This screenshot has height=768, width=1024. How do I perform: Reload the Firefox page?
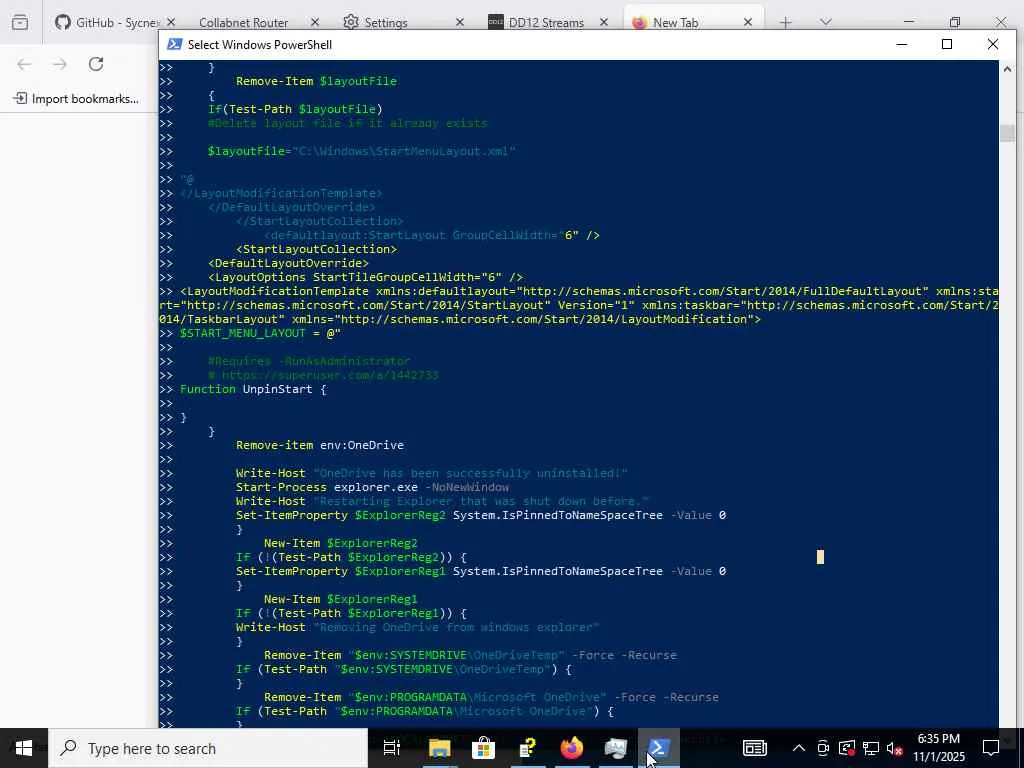point(96,64)
